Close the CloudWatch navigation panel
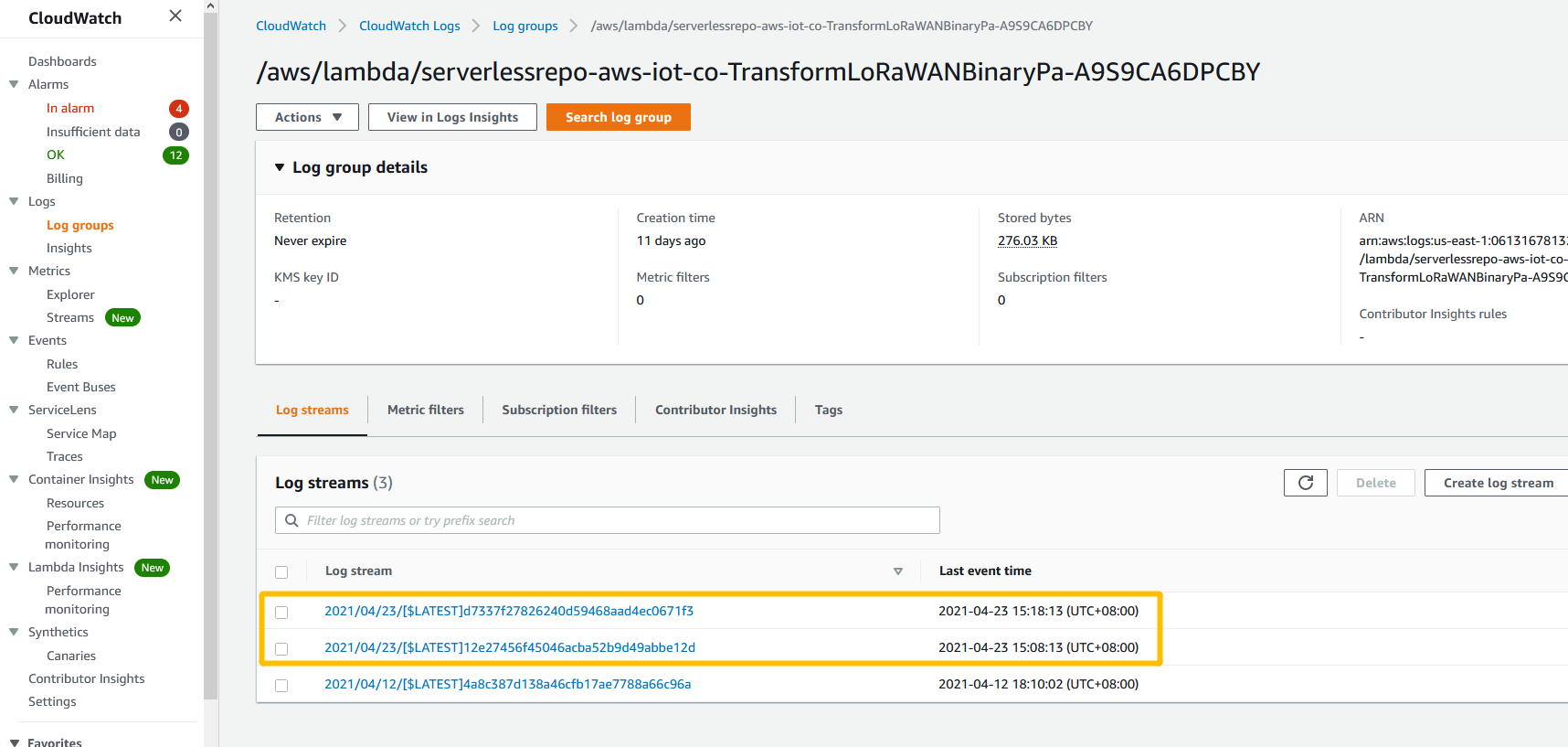Viewport: 1568px width, 747px height. (x=175, y=16)
